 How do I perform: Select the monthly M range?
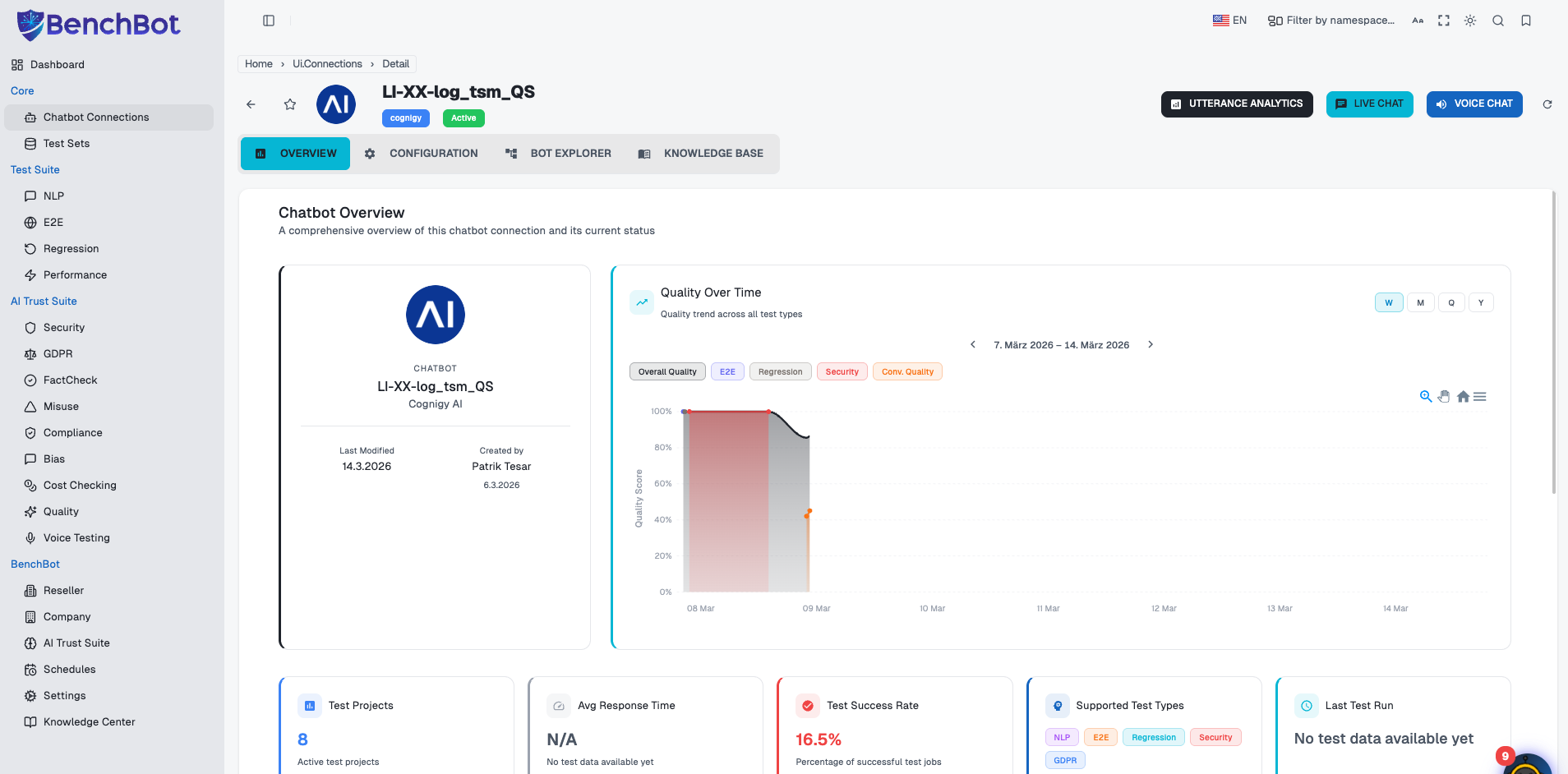[1420, 302]
